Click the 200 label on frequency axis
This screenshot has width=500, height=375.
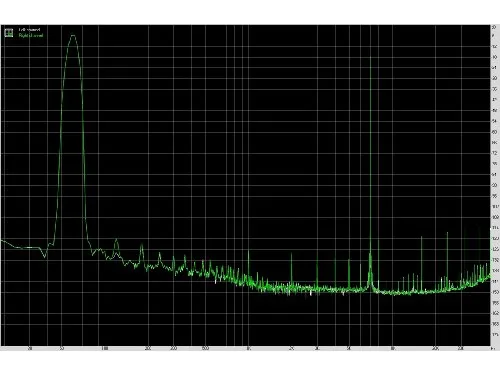point(148,349)
